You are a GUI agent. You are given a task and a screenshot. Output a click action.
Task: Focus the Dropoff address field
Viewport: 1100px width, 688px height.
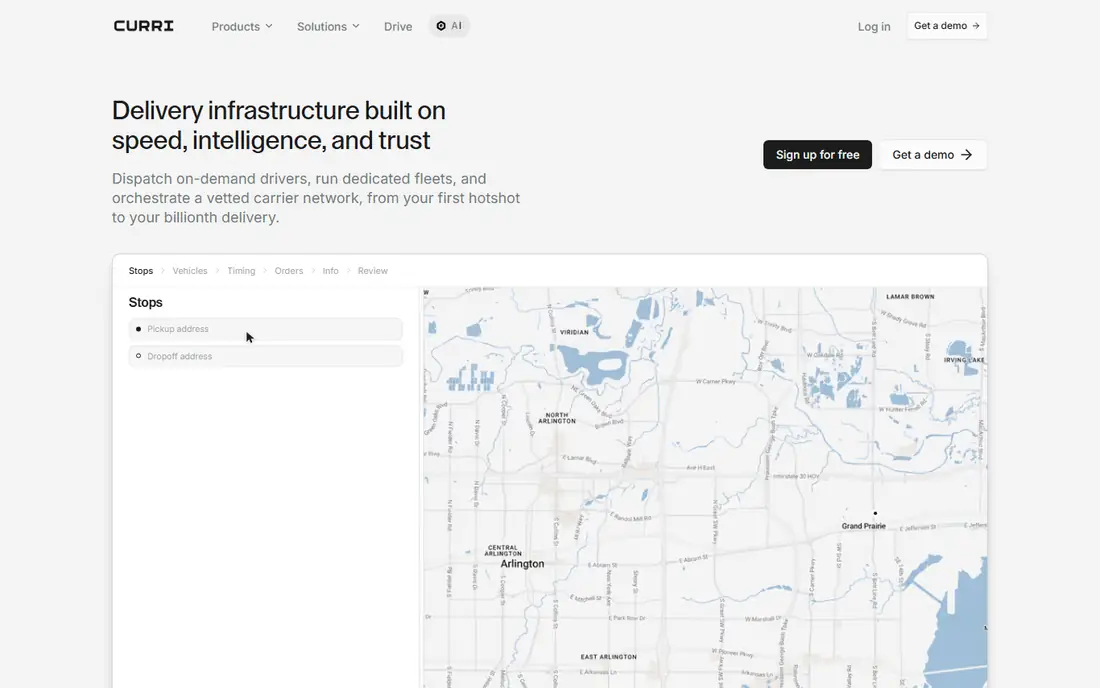(x=265, y=356)
